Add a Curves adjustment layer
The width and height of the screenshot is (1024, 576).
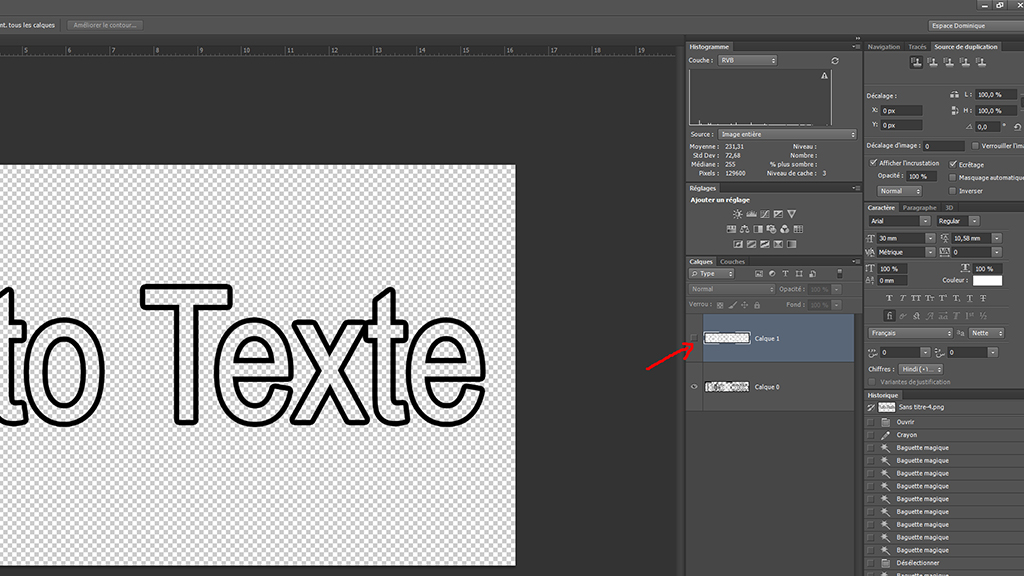point(765,214)
